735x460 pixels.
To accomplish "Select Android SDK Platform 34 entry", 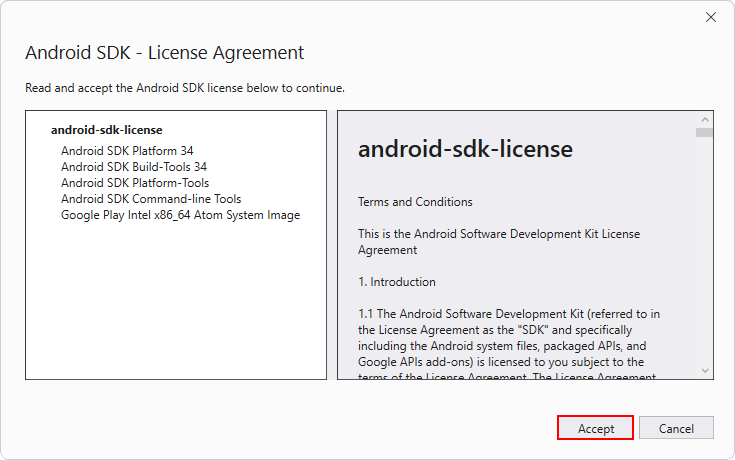I will pyautogui.click(x=127, y=151).
